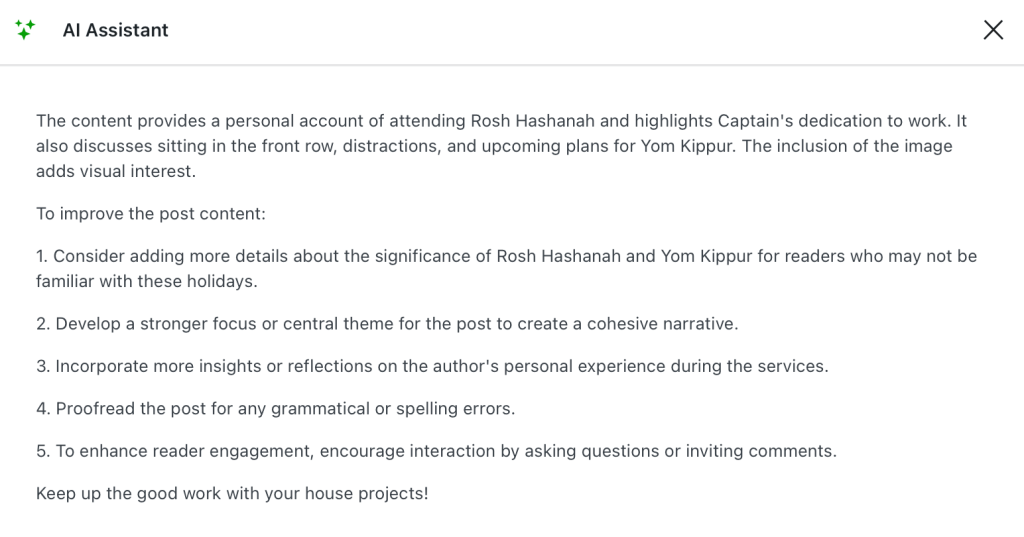Click the phrase "familiar with these holidays"
The image size is (1024, 537).
(x=147, y=281)
